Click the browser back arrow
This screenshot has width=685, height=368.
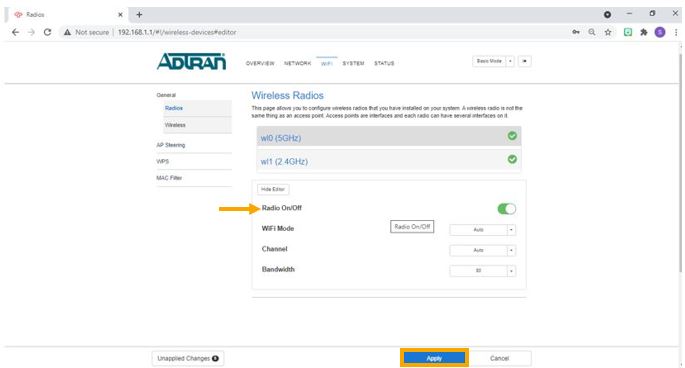click(x=15, y=32)
